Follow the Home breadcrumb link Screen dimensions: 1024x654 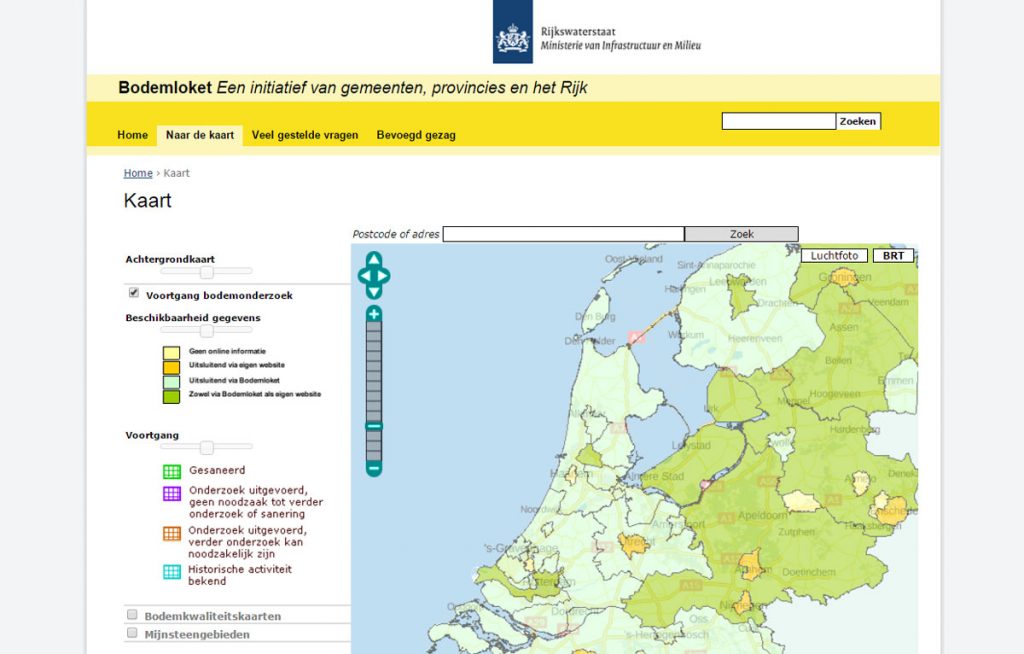point(137,172)
